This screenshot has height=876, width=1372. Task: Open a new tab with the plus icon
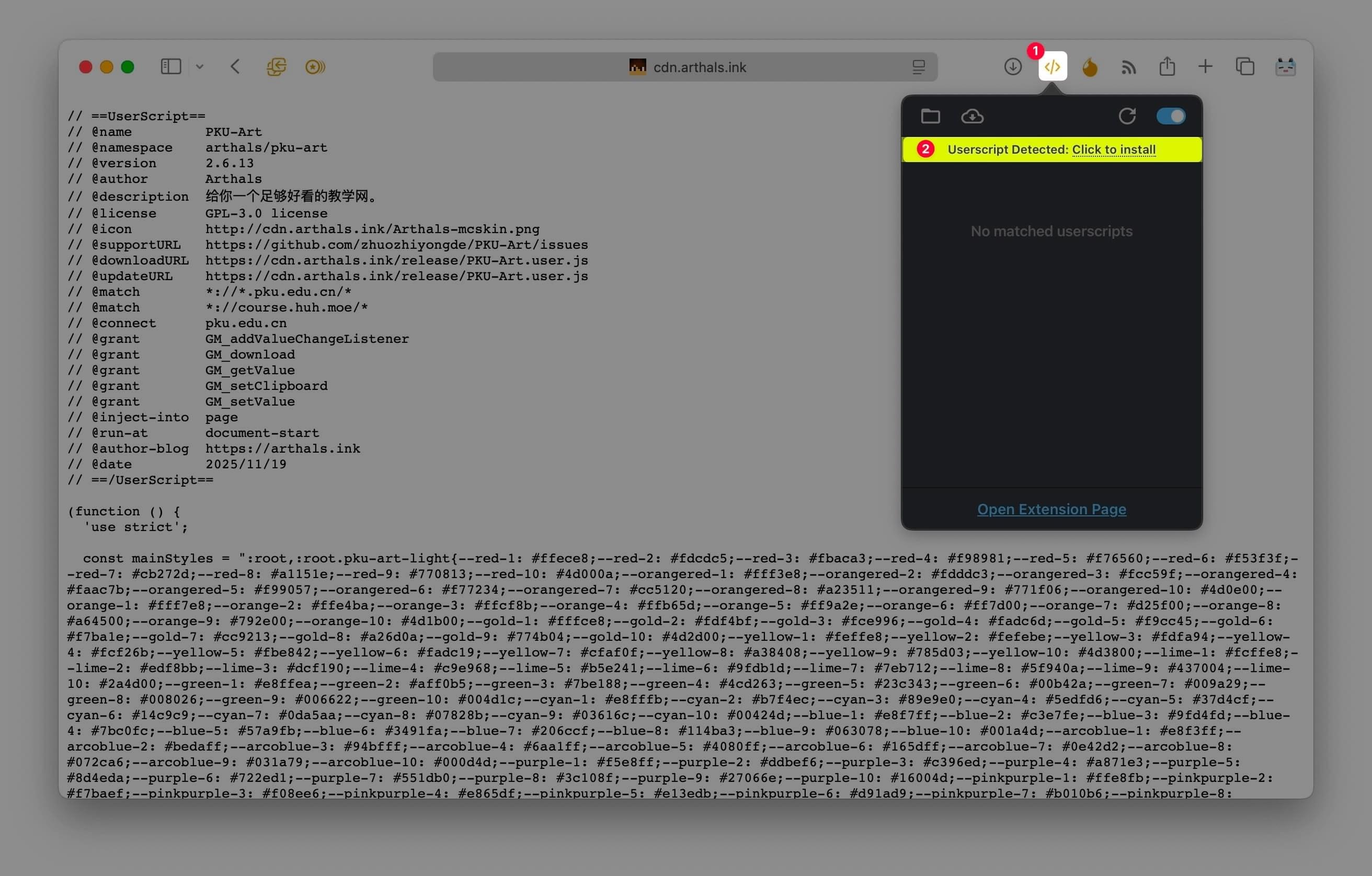pyautogui.click(x=1206, y=66)
